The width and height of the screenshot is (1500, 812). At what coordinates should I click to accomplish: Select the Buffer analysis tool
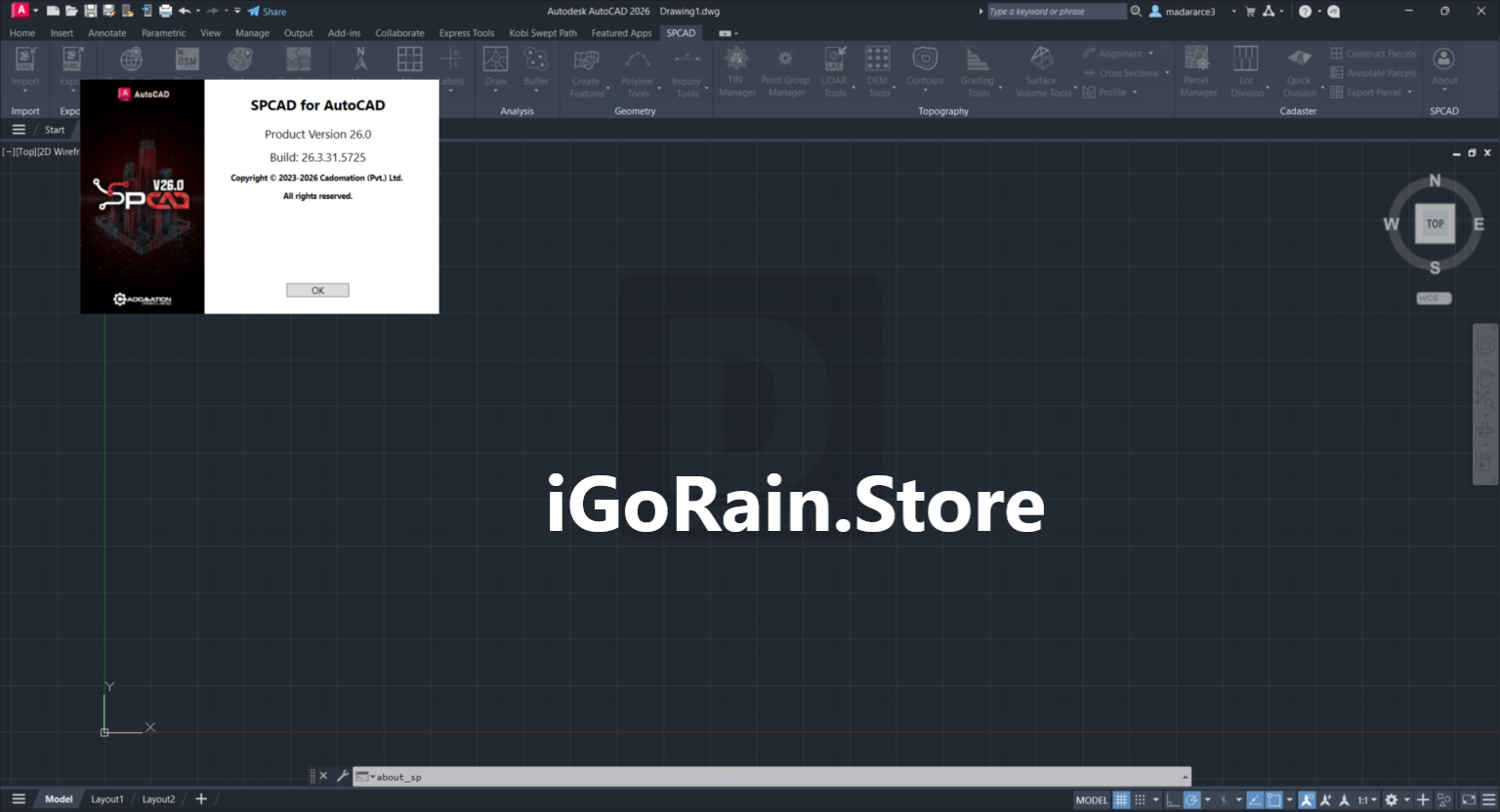[x=536, y=68]
